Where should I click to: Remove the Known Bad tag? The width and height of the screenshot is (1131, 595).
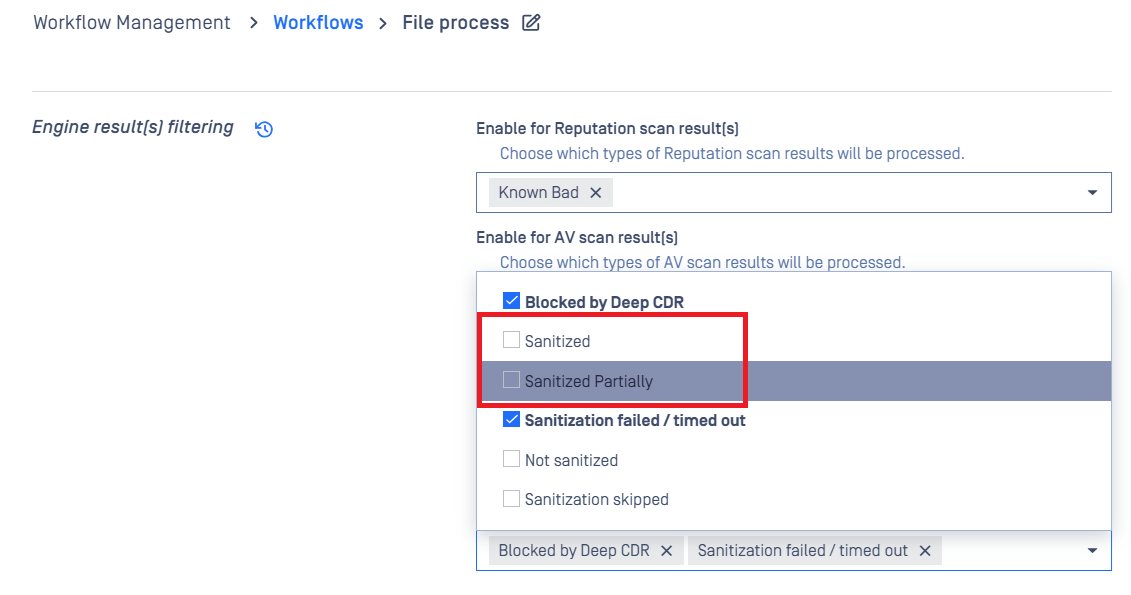pos(596,193)
